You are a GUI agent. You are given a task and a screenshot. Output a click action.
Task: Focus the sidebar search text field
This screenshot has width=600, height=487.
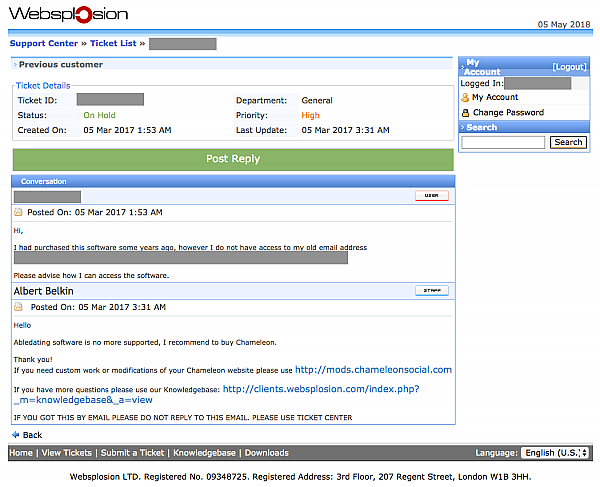pyautogui.click(x=503, y=142)
